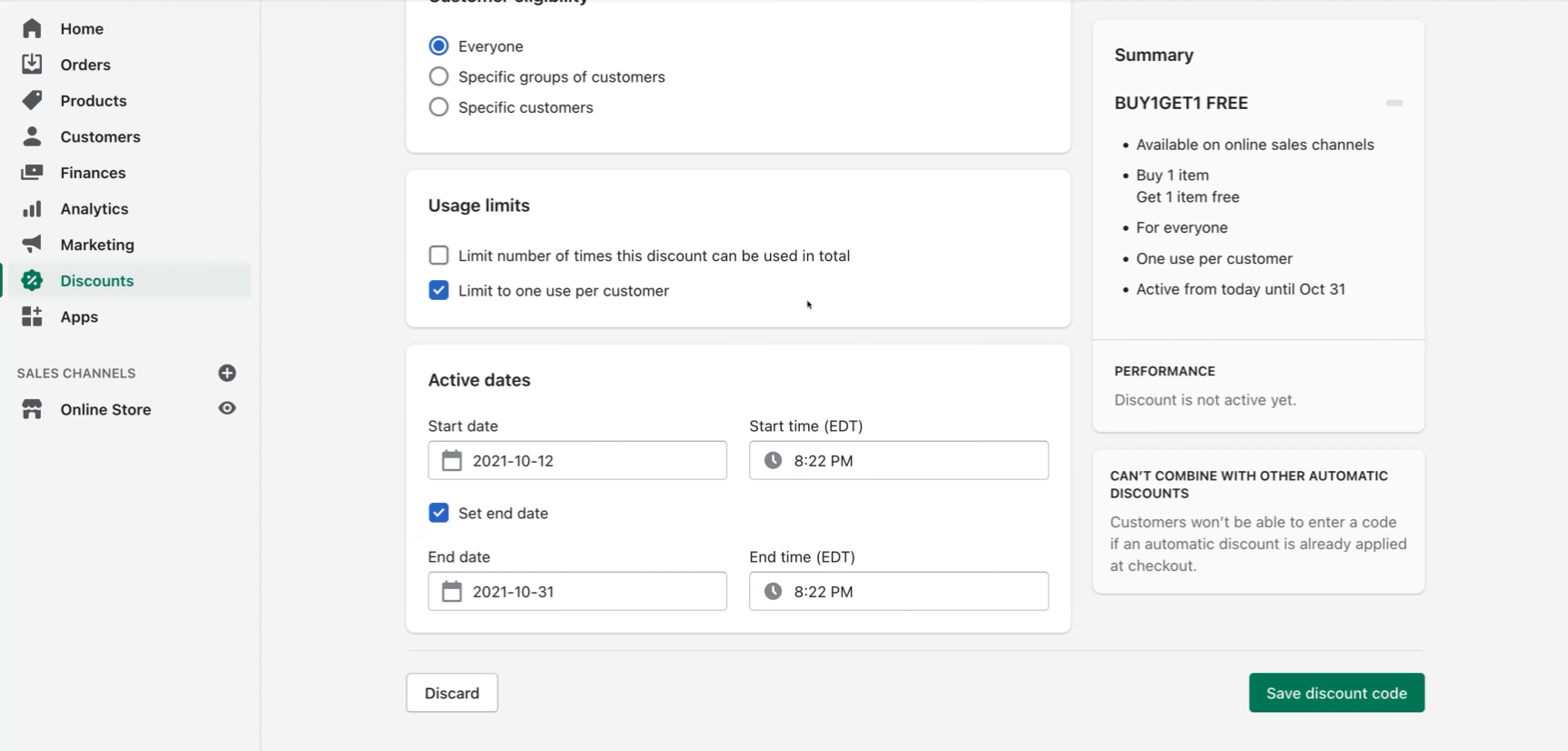1568x751 pixels.
Task: Click the SALES CHANNELS heading
Action: 76,373
